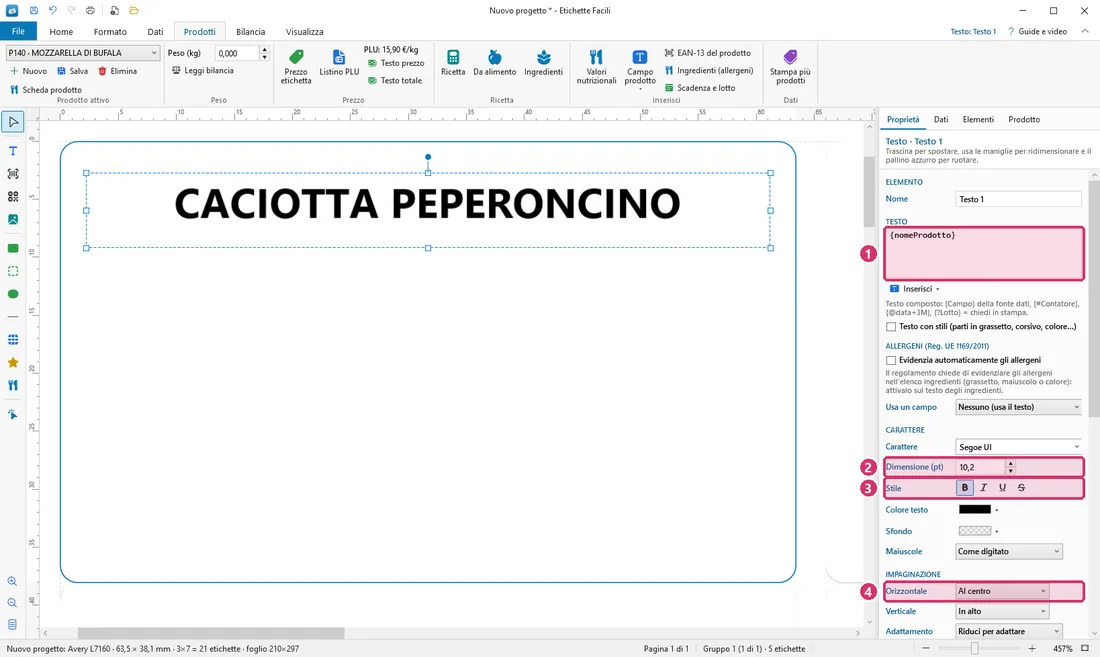Viewport: 1100px width, 657px height.
Task: Open the Colore testo color swatch
Action: point(975,510)
